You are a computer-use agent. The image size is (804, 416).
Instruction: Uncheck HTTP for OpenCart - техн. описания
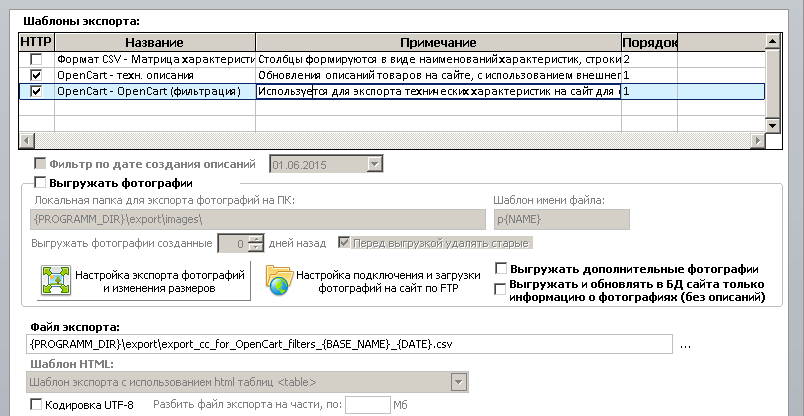pyautogui.click(x=36, y=75)
